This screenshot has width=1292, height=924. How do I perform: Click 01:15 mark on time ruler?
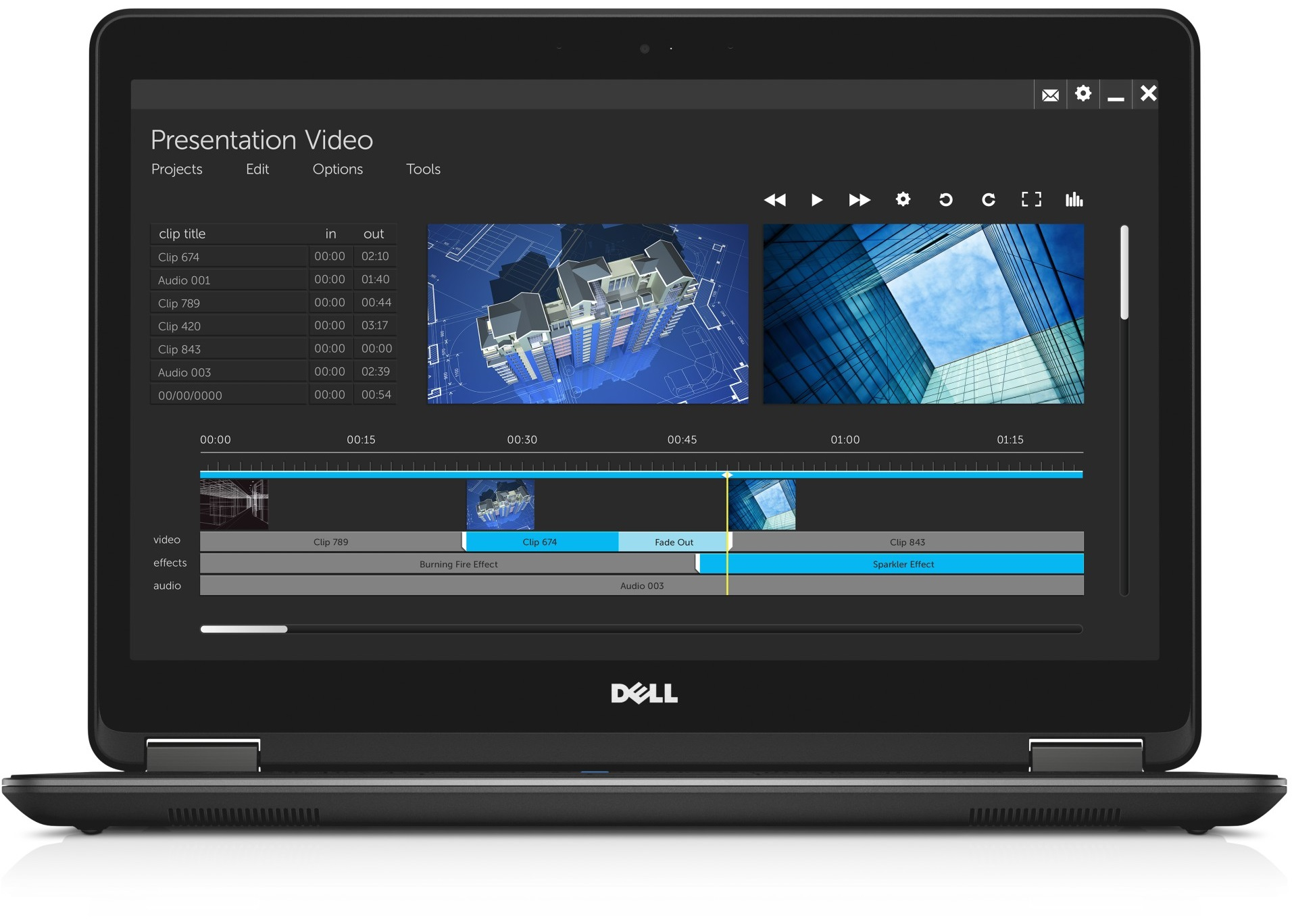[x=1010, y=440]
